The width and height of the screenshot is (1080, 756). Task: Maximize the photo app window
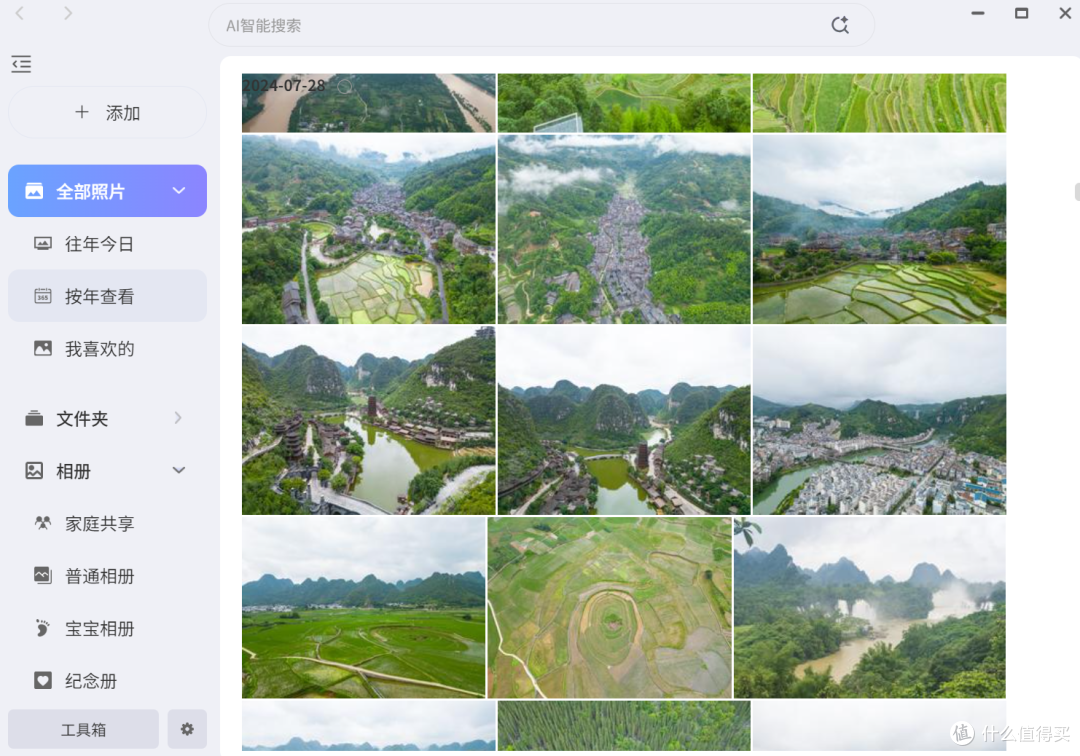(1021, 13)
